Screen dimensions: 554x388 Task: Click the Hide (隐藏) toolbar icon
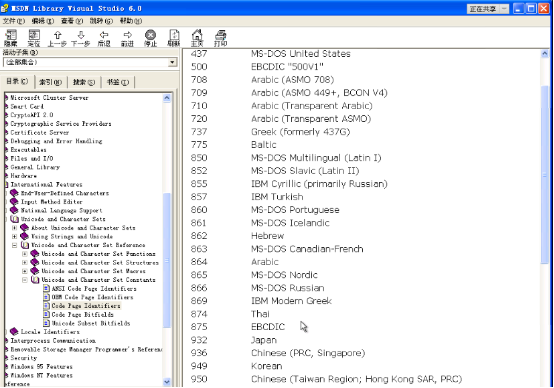click(x=11, y=38)
